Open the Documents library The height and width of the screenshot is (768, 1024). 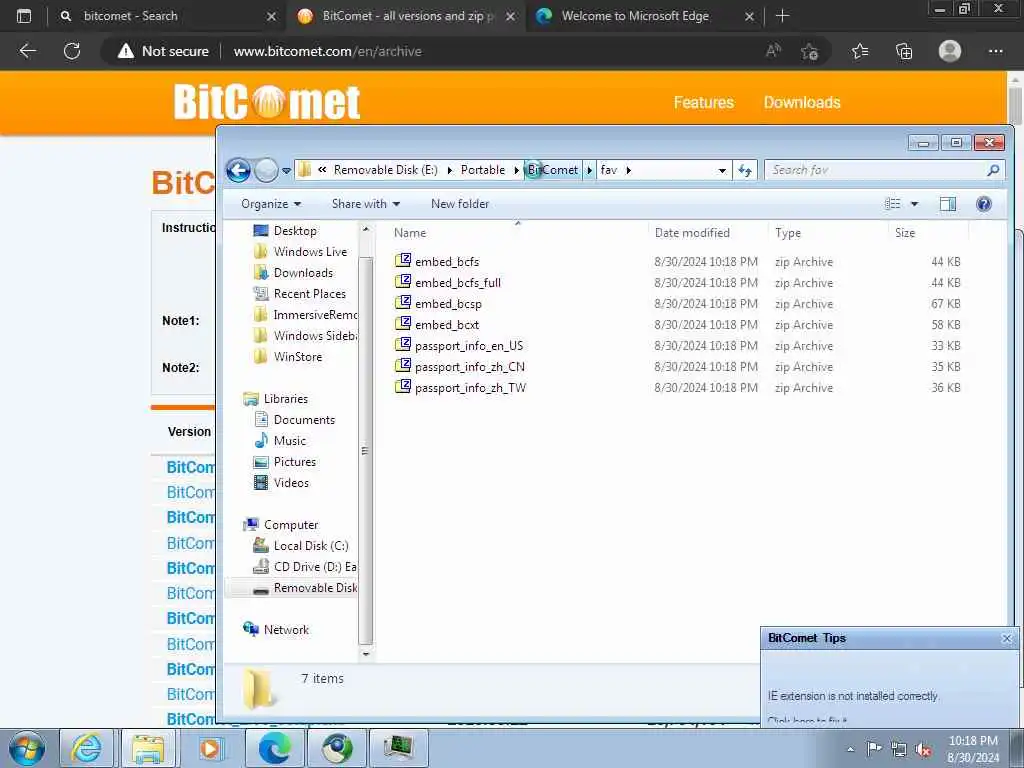pos(304,420)
